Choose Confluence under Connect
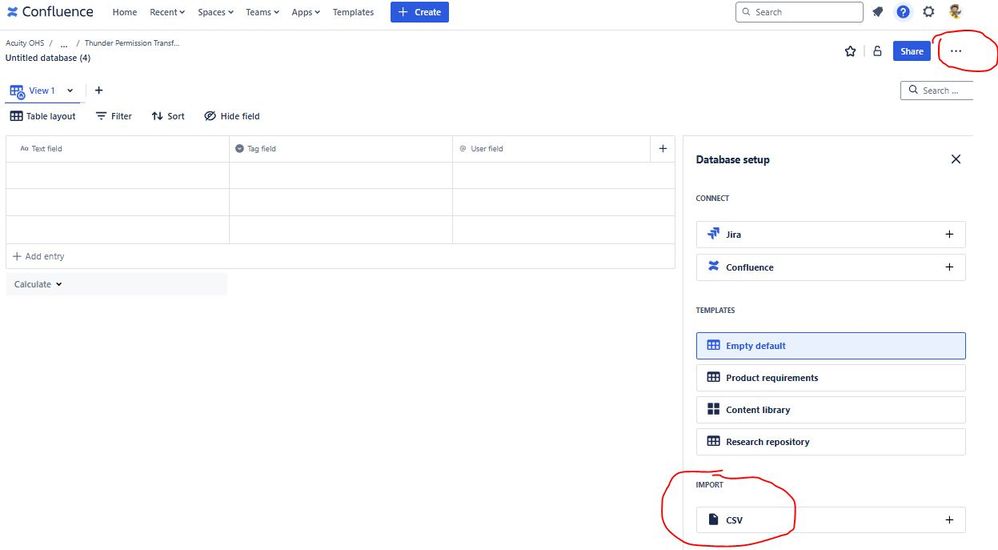The width and height of the screenshot is (998, 550). [831, 267]
